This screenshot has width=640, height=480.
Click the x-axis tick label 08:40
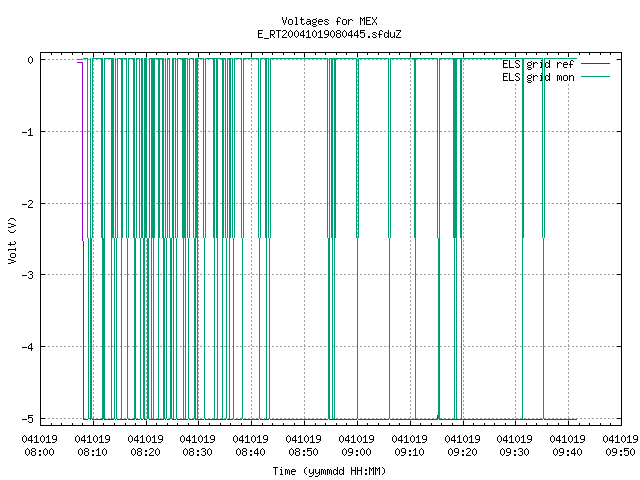coord(251,452)
